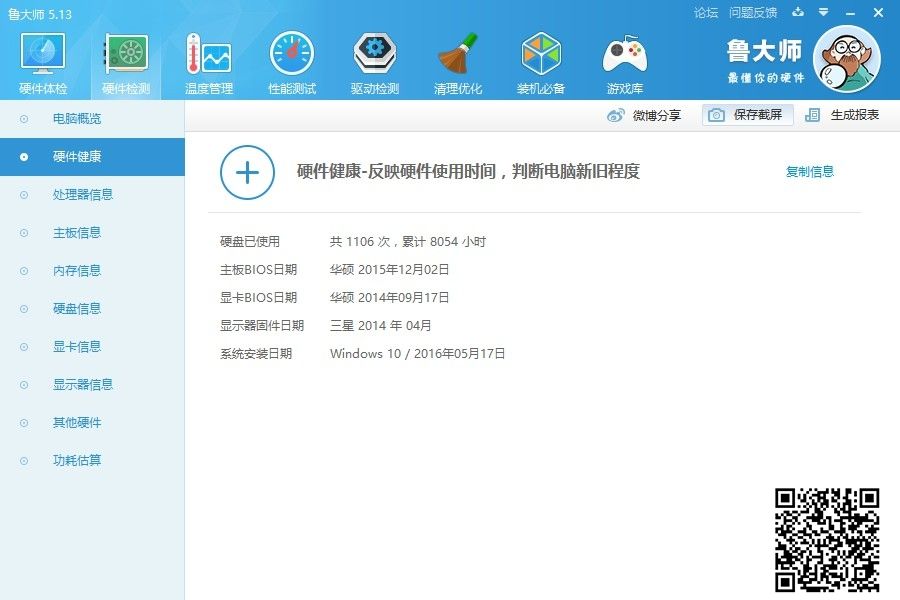Share via 微博分享
The height and width of the screenshot is (600, 900).
(644, 115)
